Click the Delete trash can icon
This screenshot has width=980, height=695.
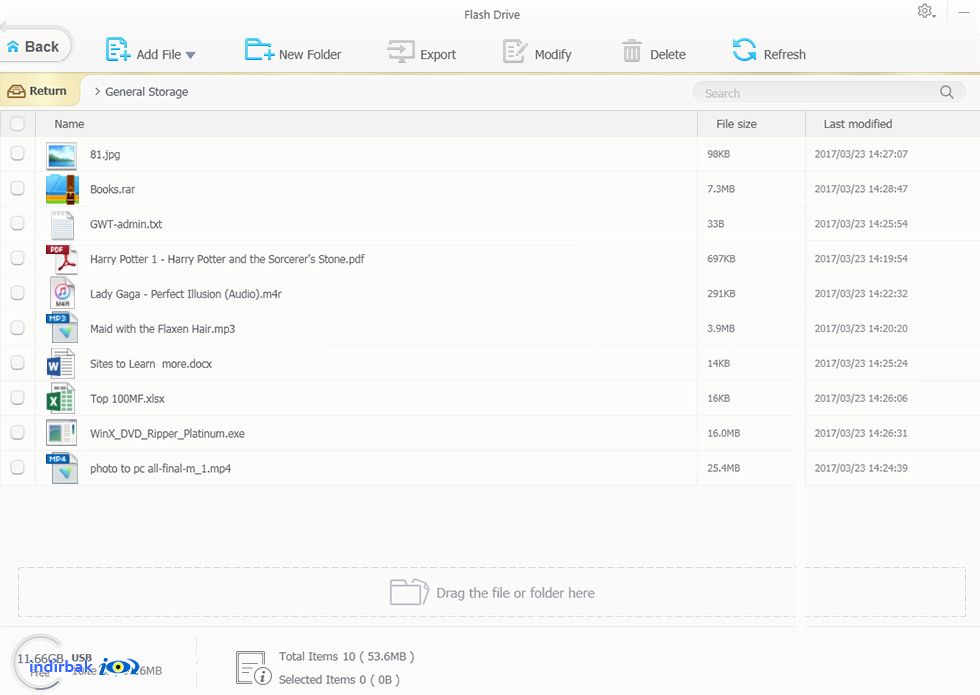632,51
